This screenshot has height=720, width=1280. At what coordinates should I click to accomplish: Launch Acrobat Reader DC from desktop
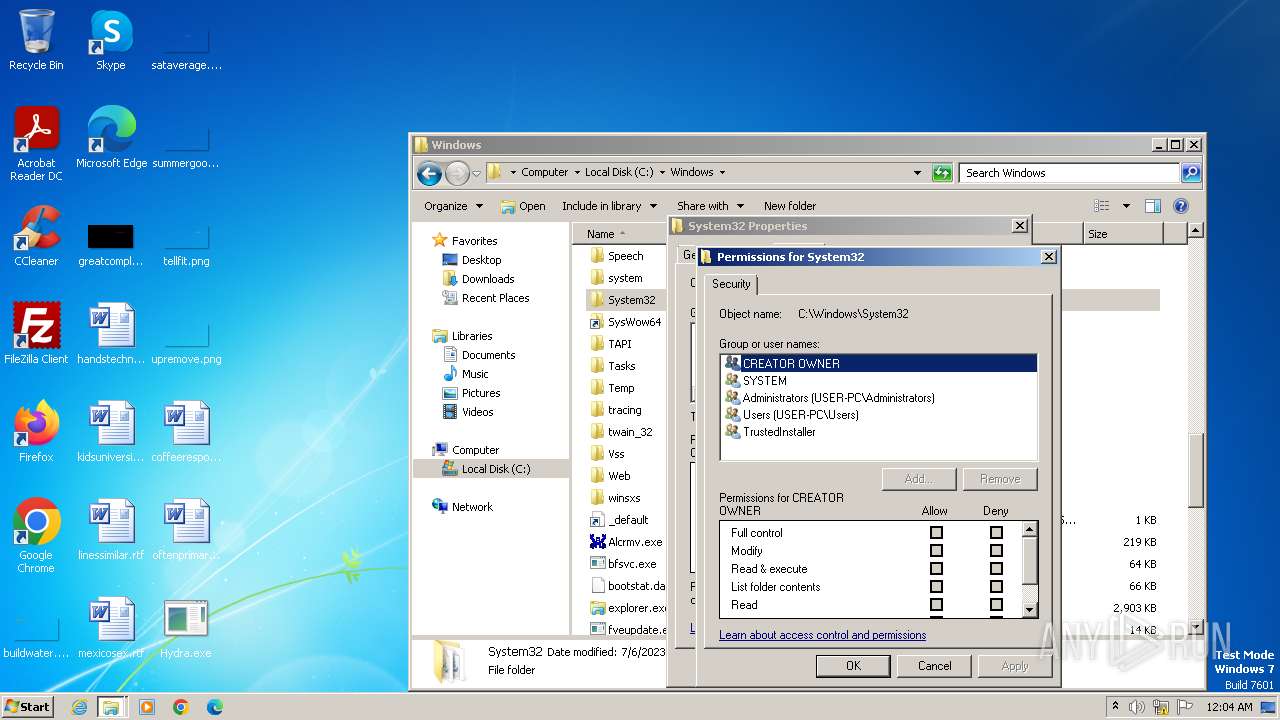[x=36, y=144]
